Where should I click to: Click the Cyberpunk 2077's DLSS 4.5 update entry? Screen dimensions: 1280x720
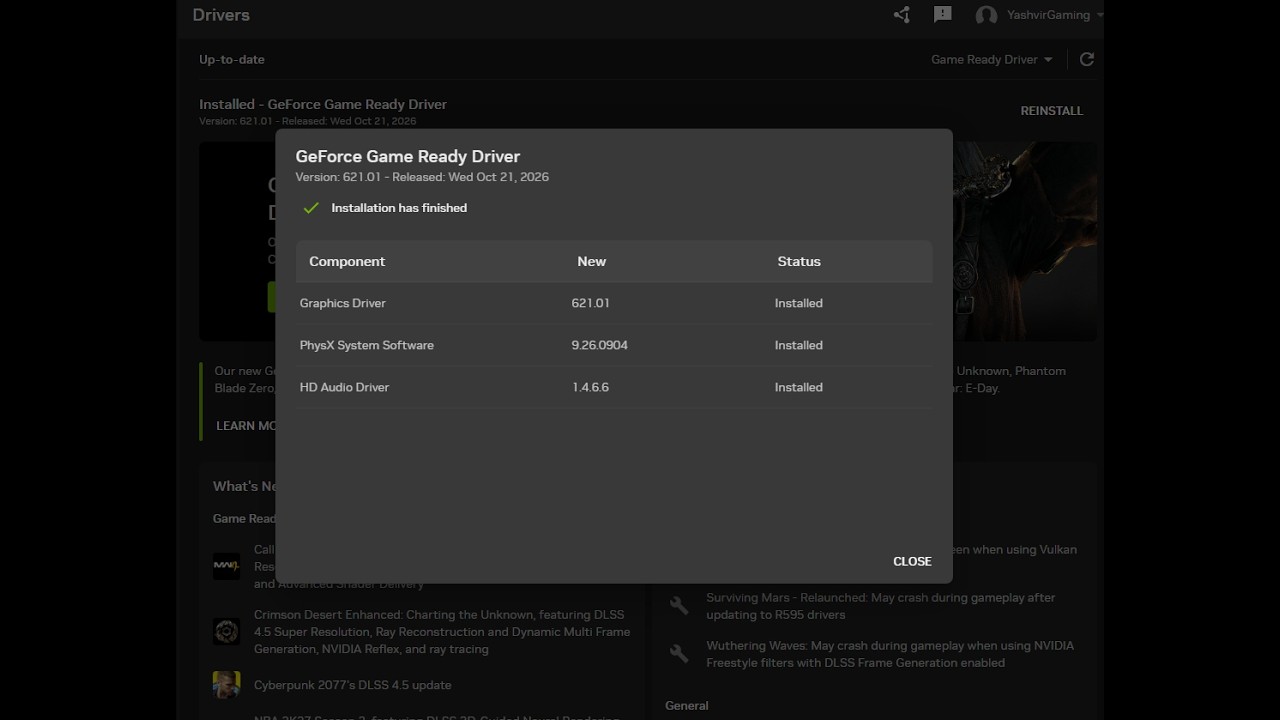coord(353,685)
